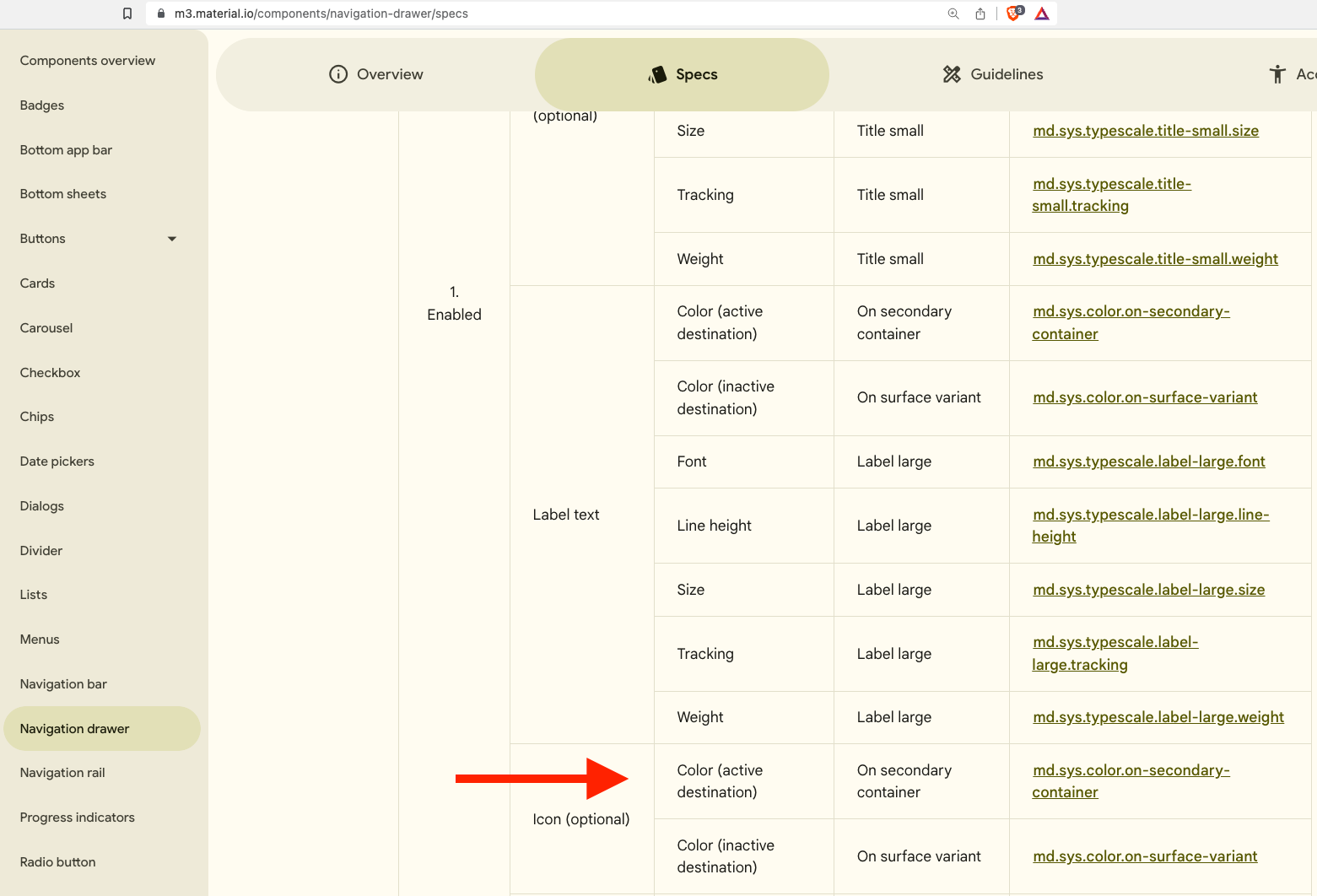1317x896 pixels.
Task: Click the padlock icon before the URL
Action: [160, 13]
